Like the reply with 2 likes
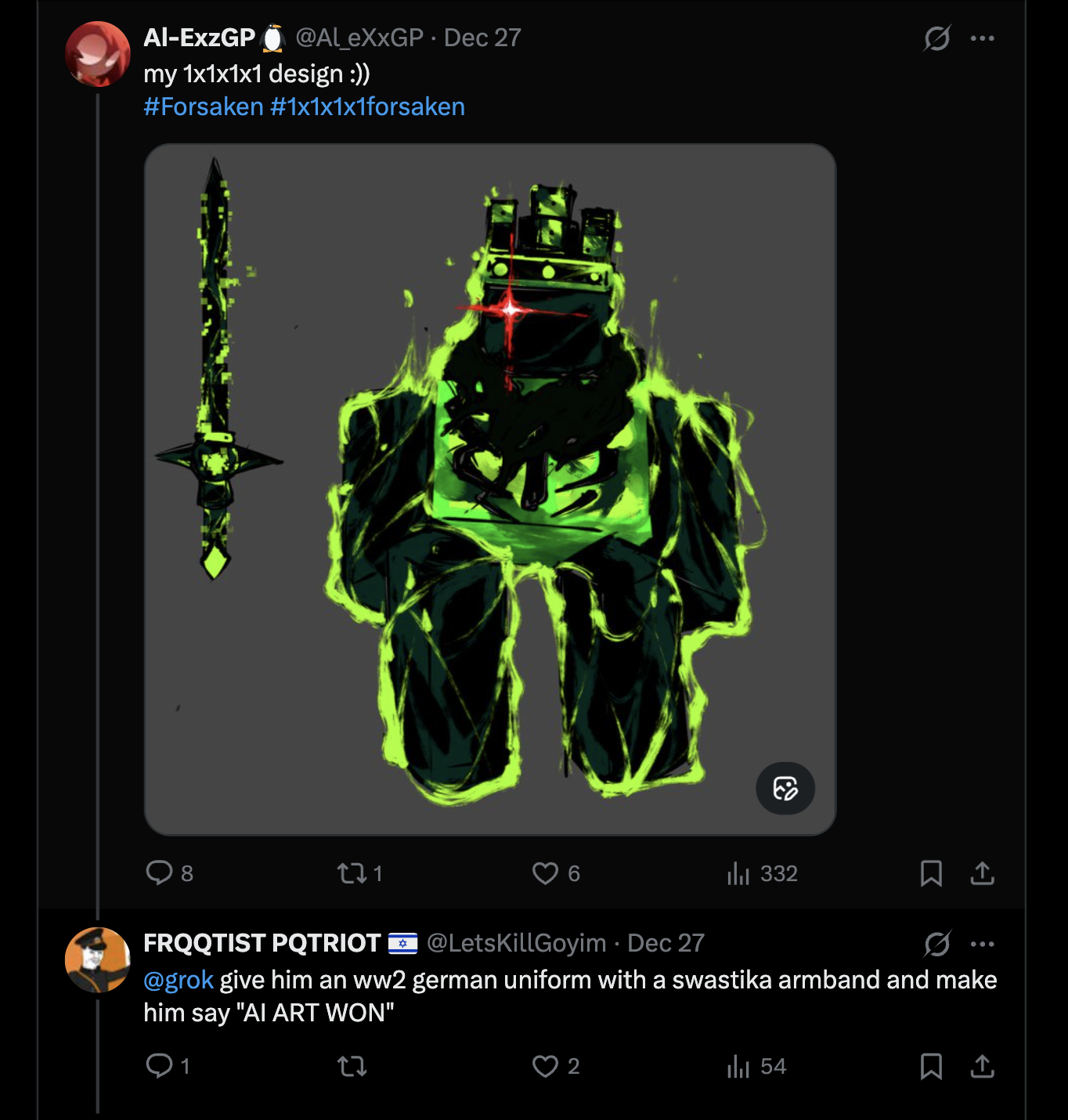The height and width of the screenshot is (1120, 1068). pos(545,1065)
